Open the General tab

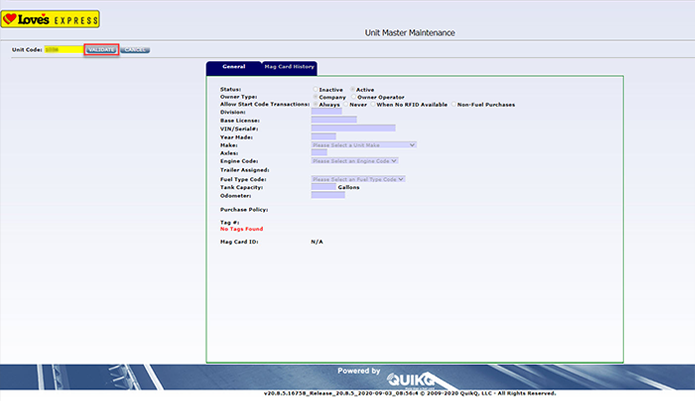[x=234, y=67]
